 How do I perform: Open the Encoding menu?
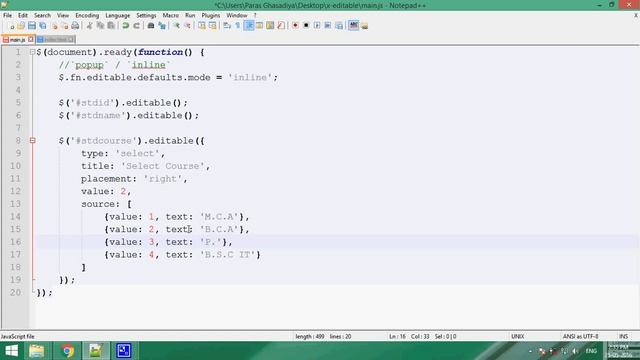pos(87,15)
